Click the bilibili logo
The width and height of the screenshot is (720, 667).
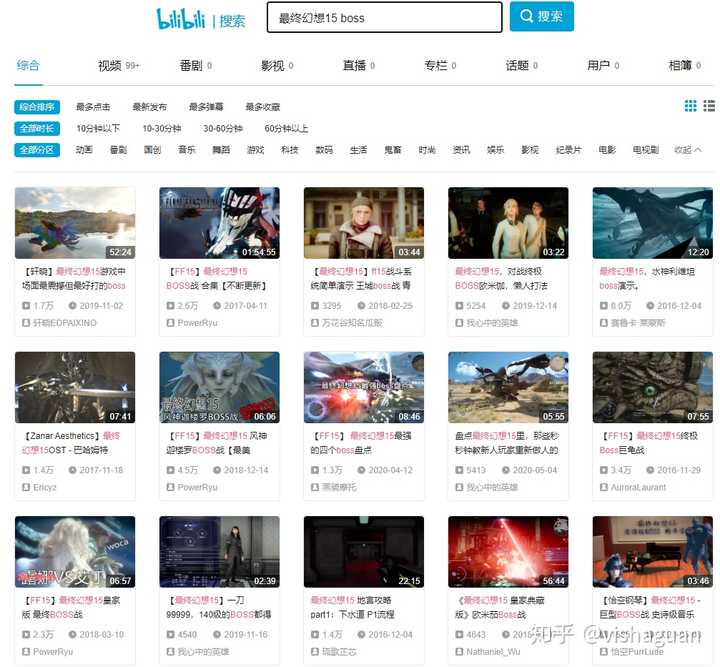(x=180, y=19)
